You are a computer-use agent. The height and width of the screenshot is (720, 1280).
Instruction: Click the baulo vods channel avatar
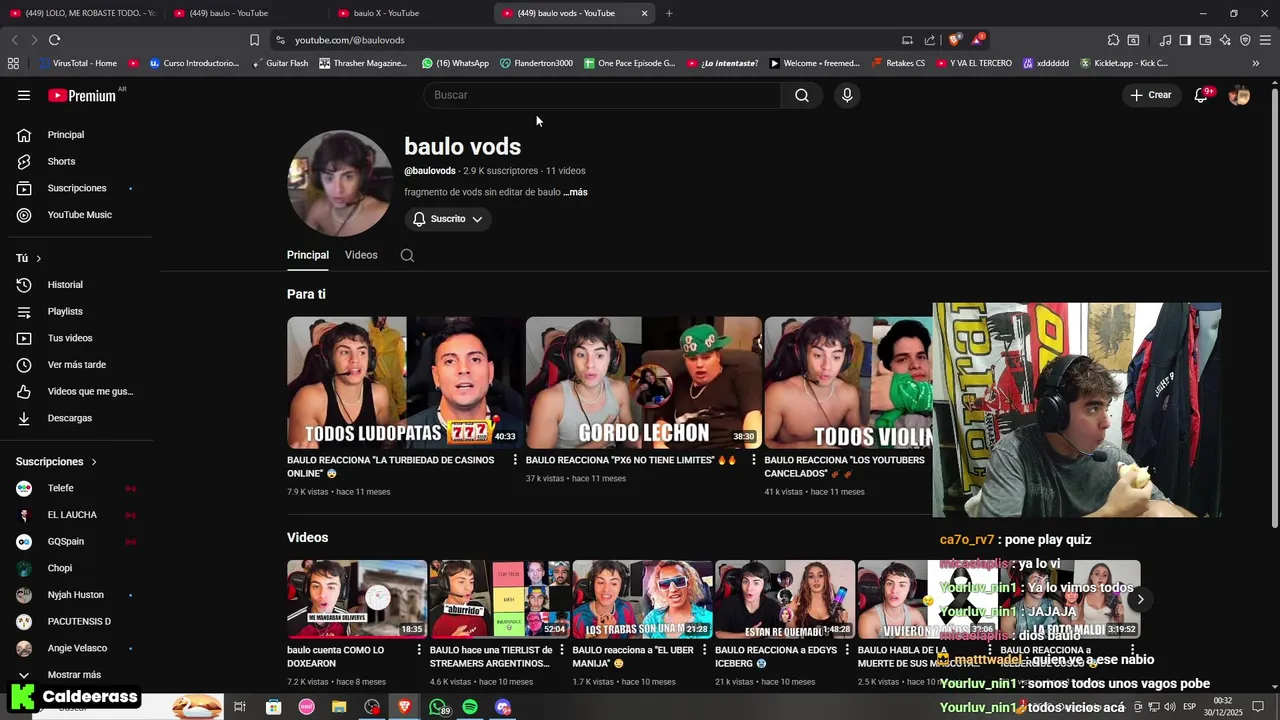coord(339,183)
